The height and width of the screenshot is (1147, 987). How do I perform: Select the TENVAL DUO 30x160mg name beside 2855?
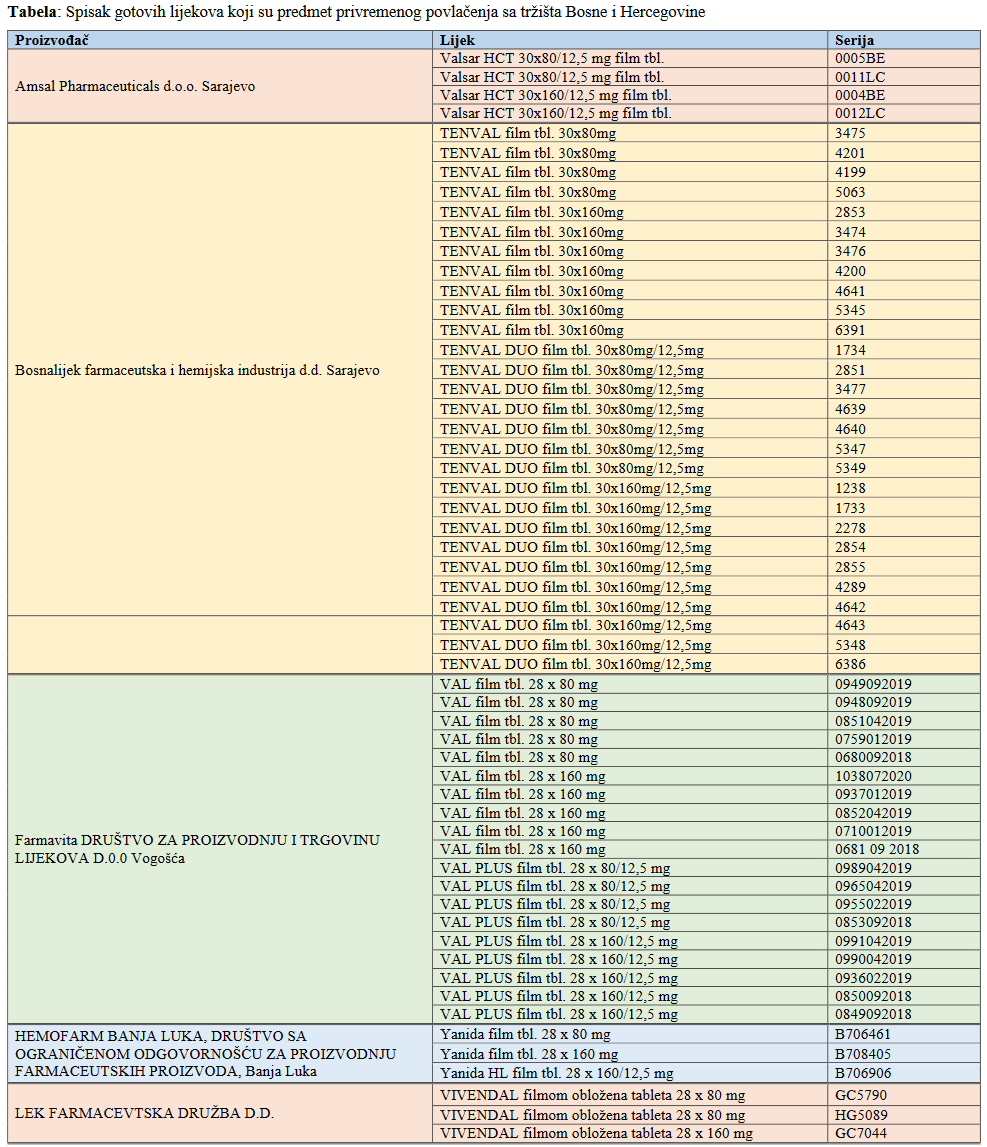pos(576,568)
